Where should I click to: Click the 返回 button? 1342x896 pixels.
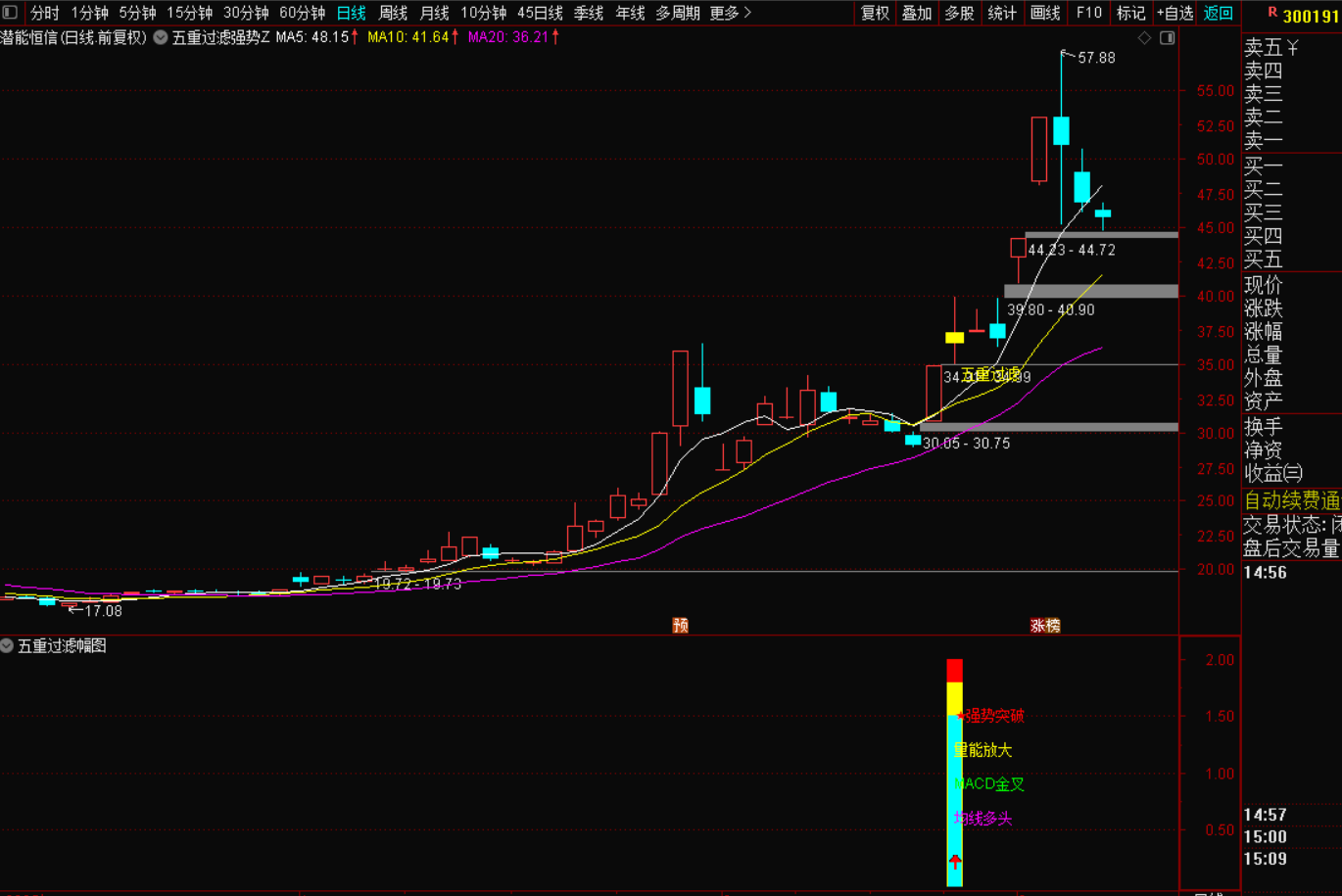pos(1218,13)
